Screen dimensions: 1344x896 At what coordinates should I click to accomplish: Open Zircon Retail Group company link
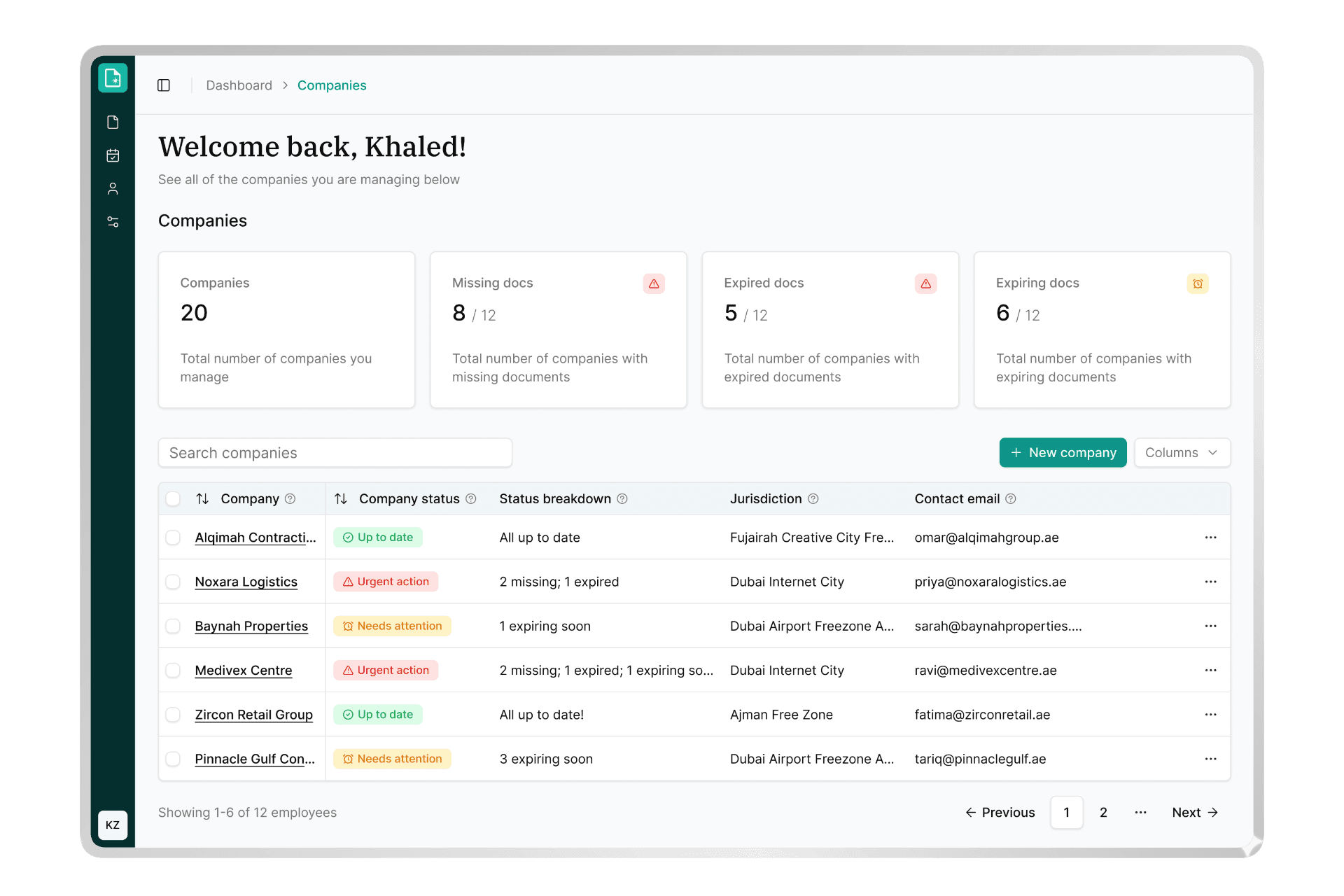pyautogui.click(x=253, y=714)
